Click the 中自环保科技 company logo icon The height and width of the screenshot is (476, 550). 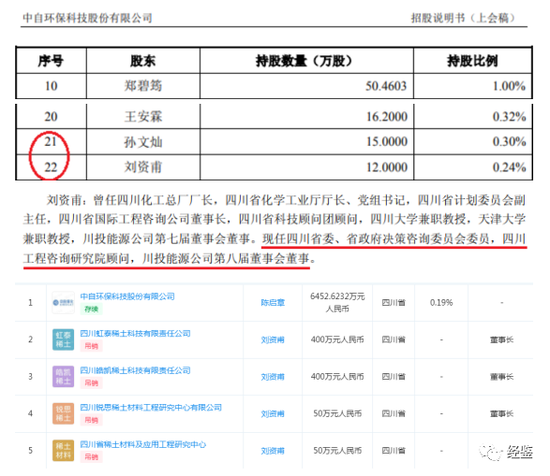coord(63,302)
